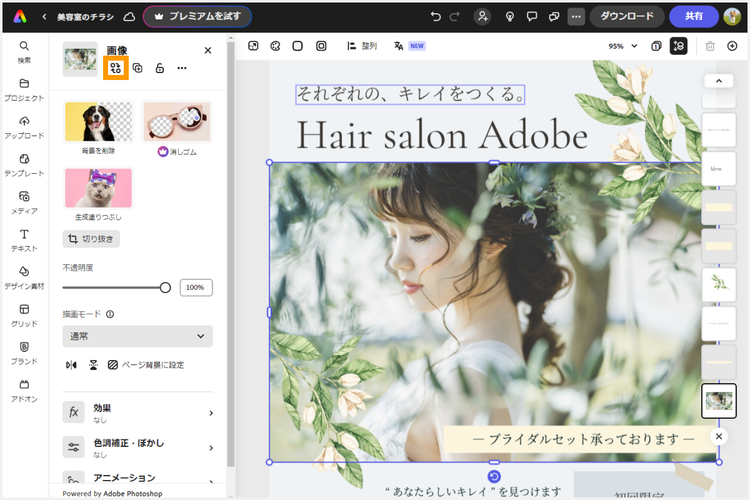Click the overlapping chat bubbles icon in header
The width and height of the screenshot is (750, 500).
coord(554,17)
